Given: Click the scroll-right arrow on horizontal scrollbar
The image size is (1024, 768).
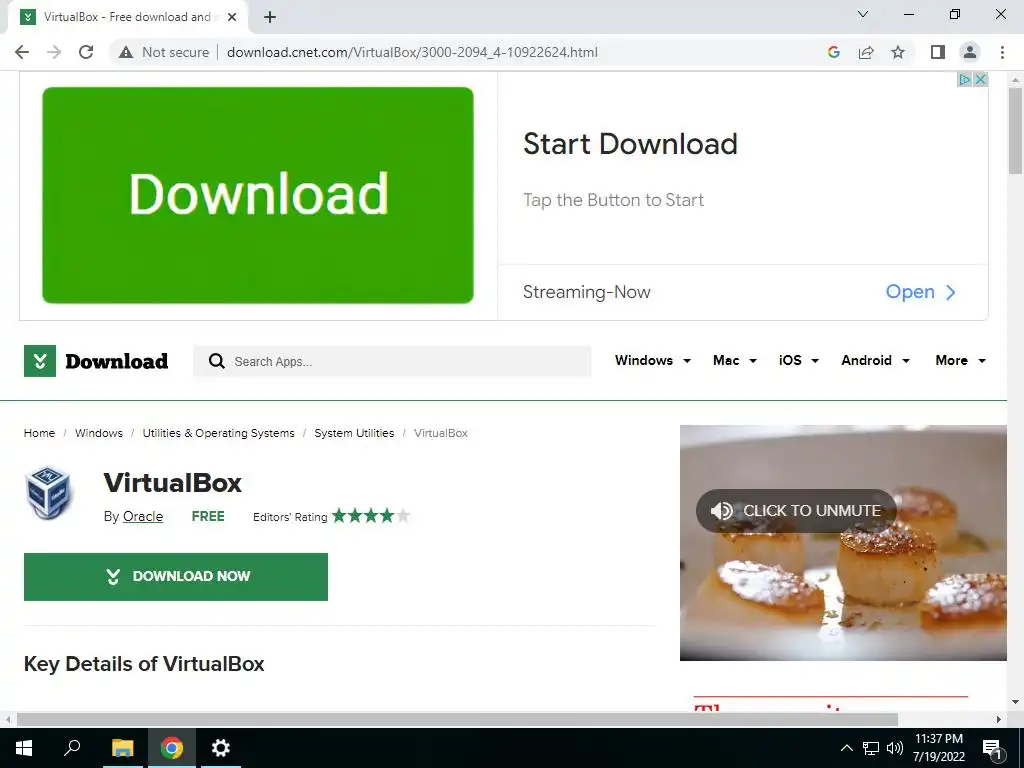Looking at the screenshot, I should pyautogui.click(x=999, y=720).
